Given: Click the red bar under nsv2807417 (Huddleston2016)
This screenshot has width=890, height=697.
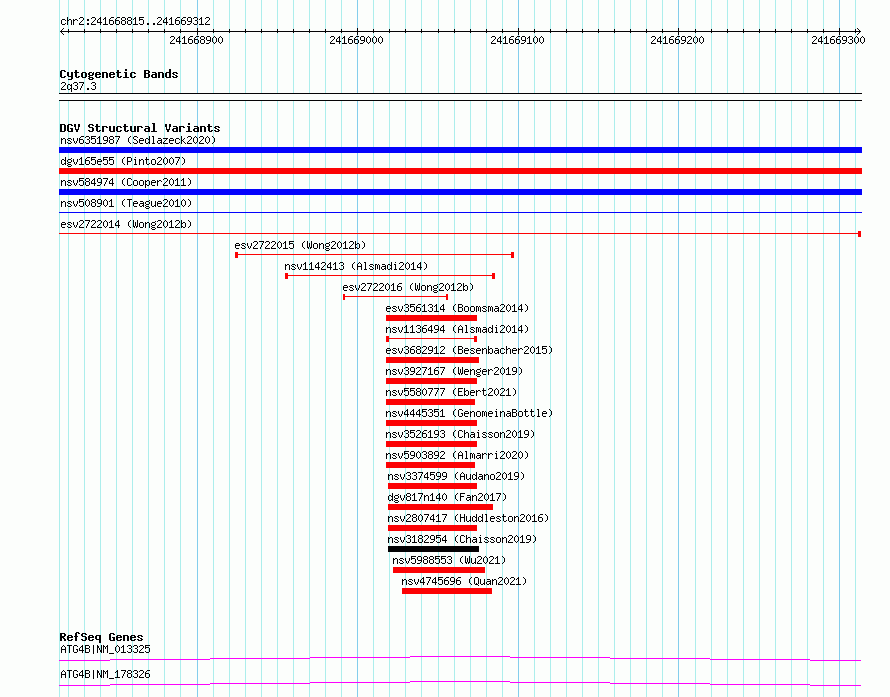Looking at the screenshot, I should click(x=433, y=528).
